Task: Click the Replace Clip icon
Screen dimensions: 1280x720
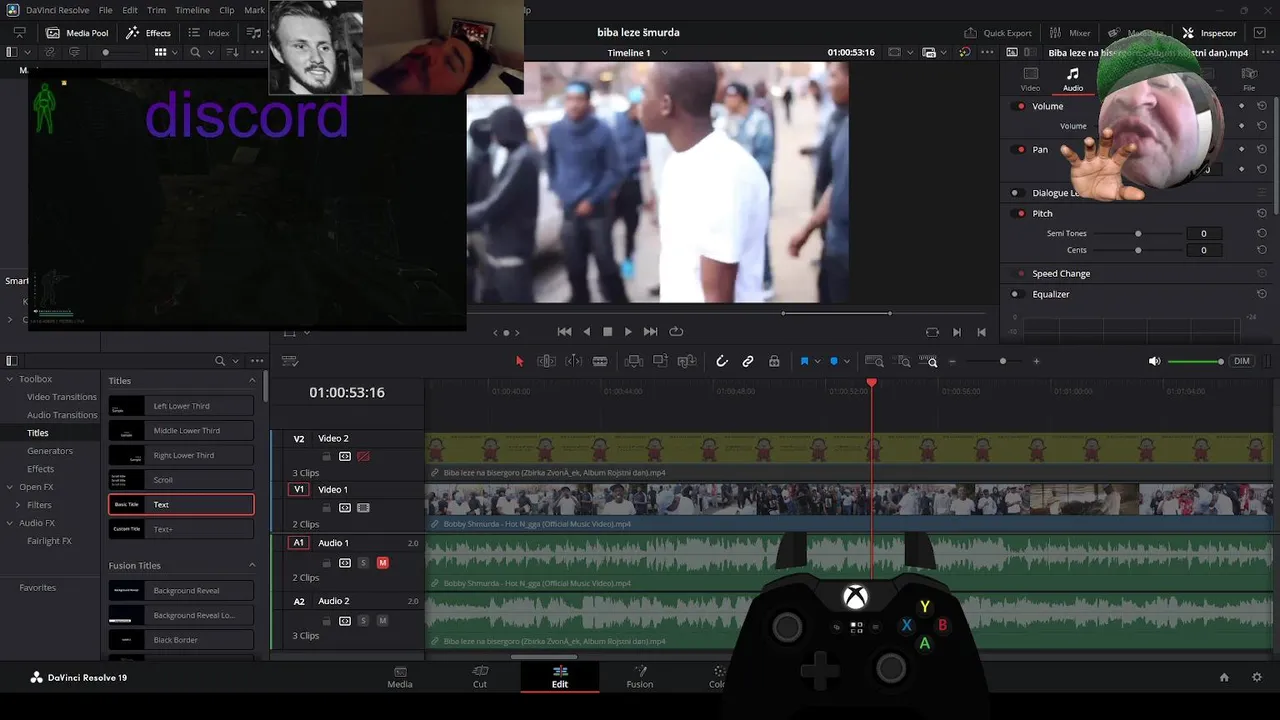Action: pos(687,361)
